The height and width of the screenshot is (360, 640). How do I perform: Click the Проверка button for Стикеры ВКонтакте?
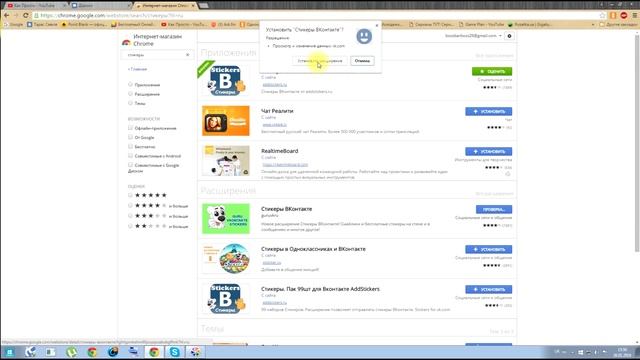[x=494, y=209]
